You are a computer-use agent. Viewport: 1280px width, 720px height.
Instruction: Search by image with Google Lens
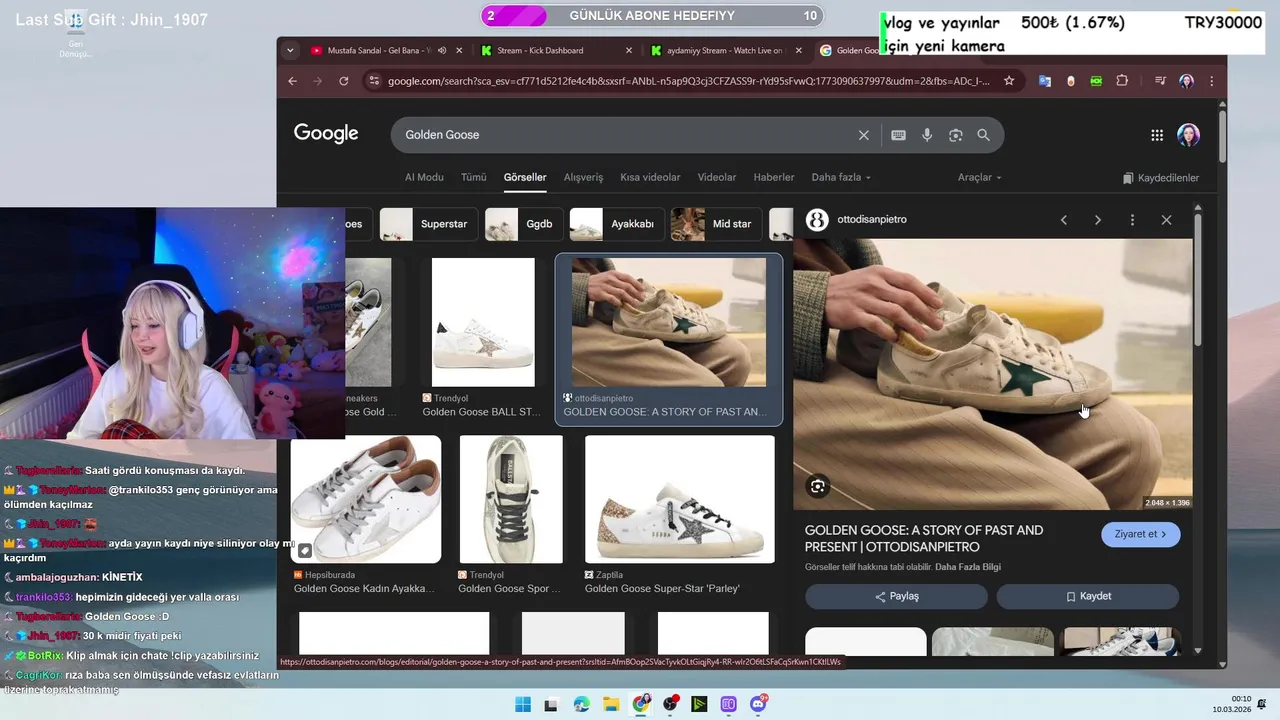955,135
